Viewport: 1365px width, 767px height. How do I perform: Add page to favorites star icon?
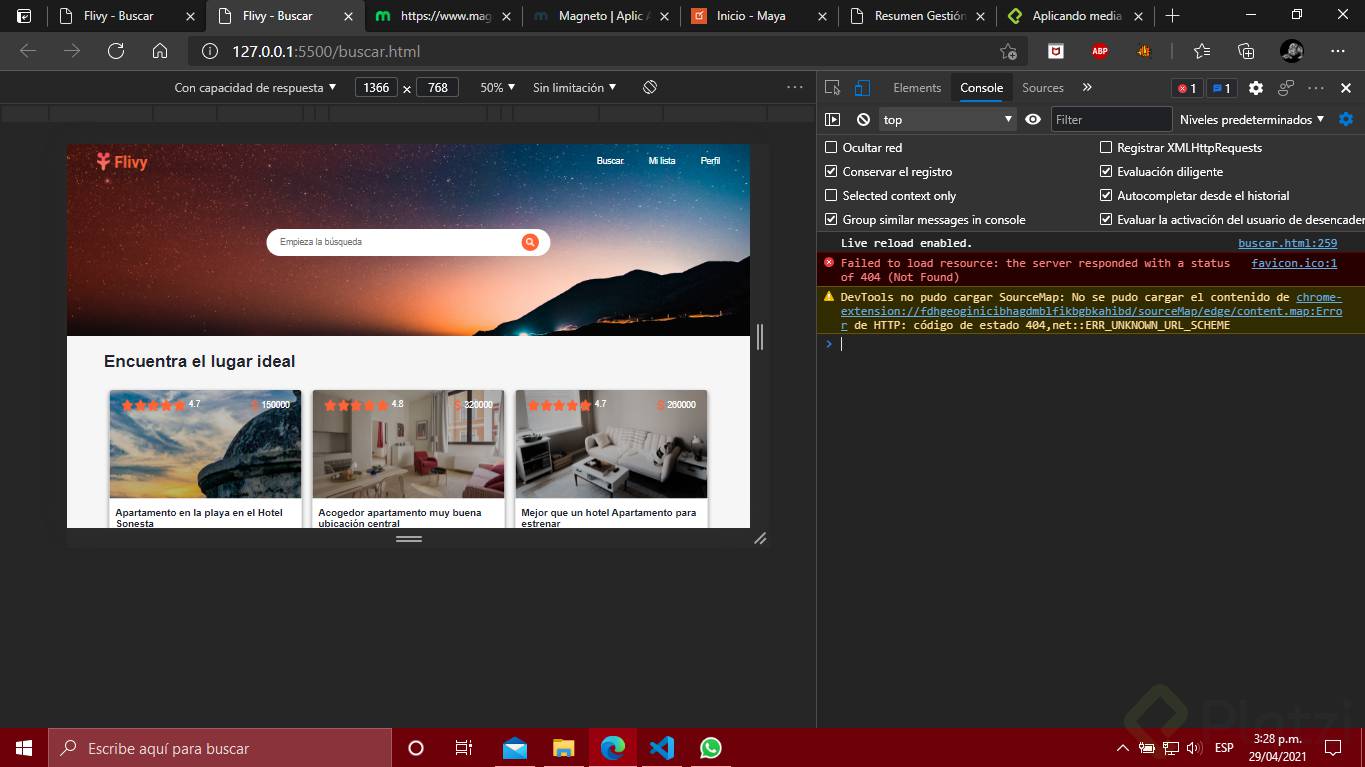pyautogui.click(x=1008, y=51)
